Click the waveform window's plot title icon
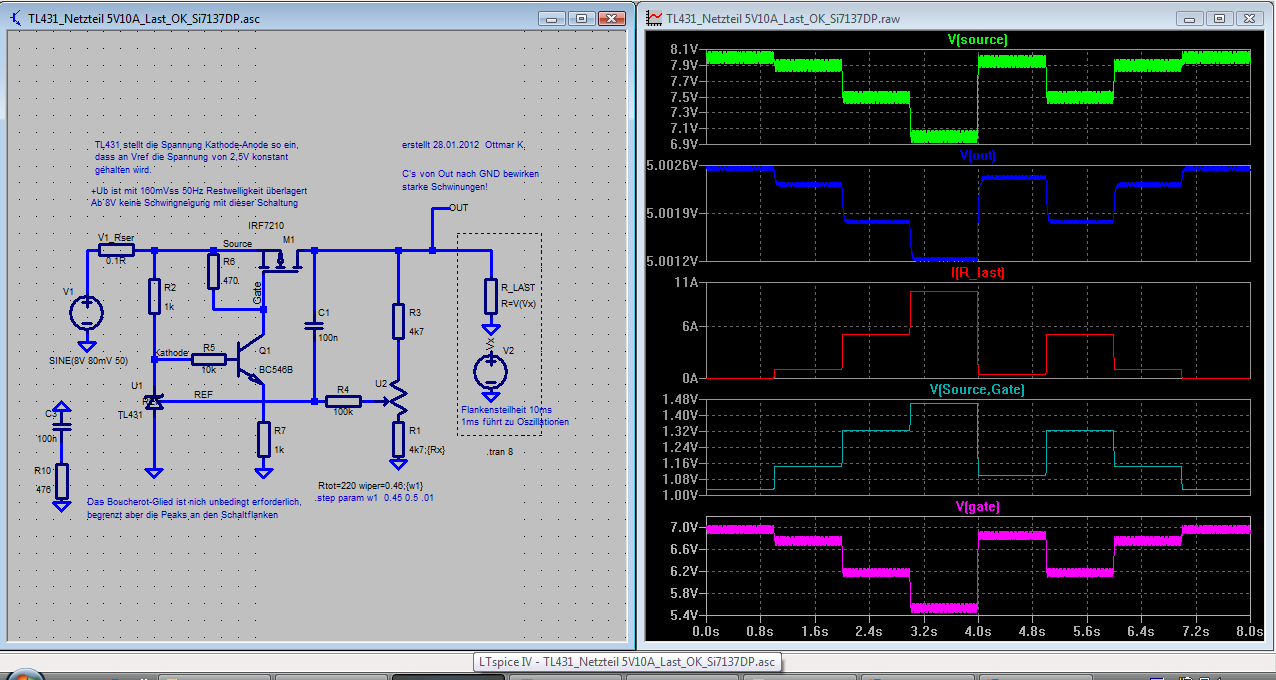This screenshot has height=680, width=1276. pos(655,18)
